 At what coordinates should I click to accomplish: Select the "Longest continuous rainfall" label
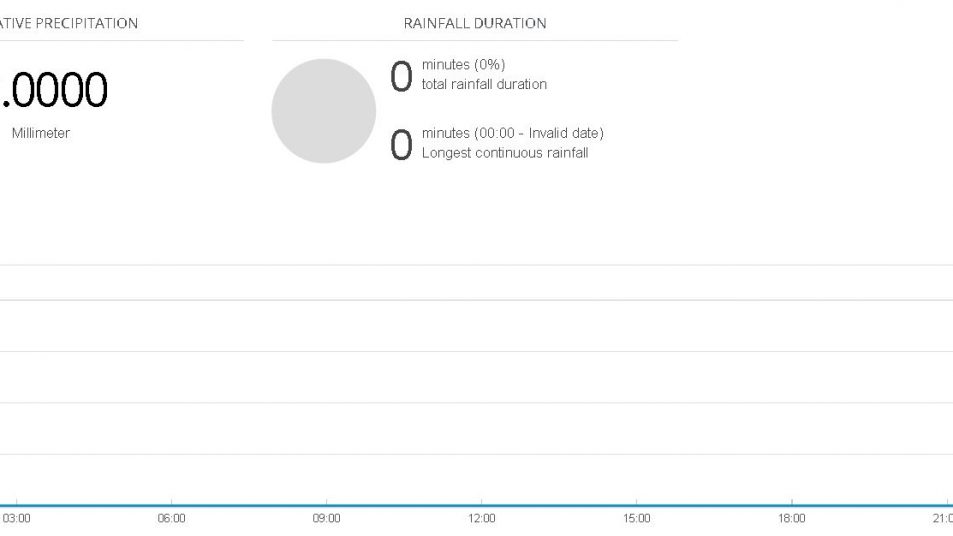504,153
